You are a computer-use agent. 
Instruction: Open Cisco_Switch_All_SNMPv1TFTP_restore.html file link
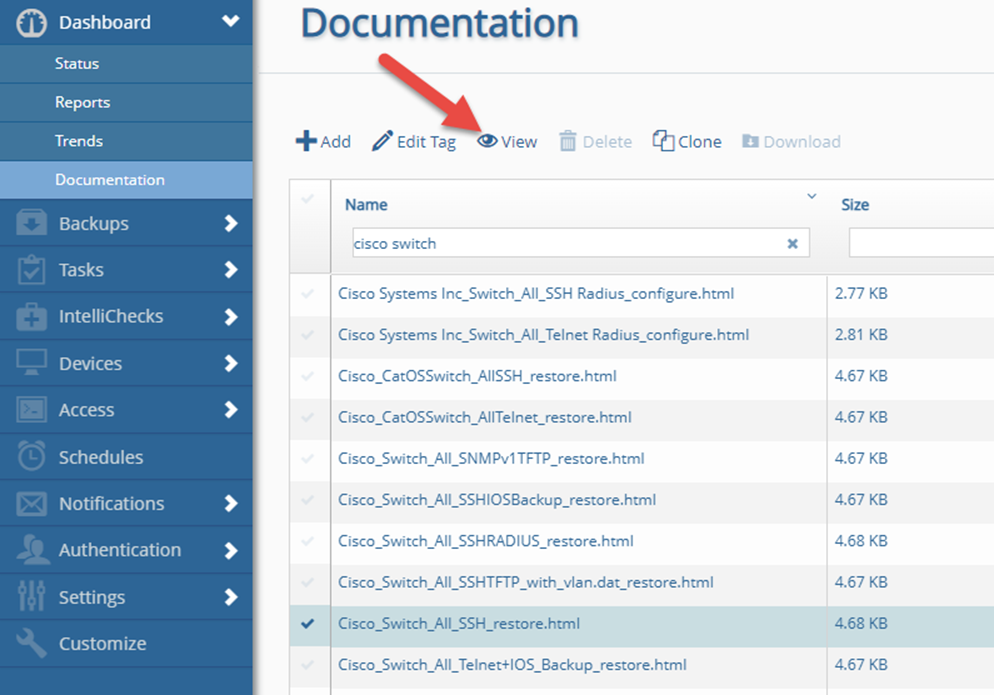pyautogui.click(x=491, y=459)
